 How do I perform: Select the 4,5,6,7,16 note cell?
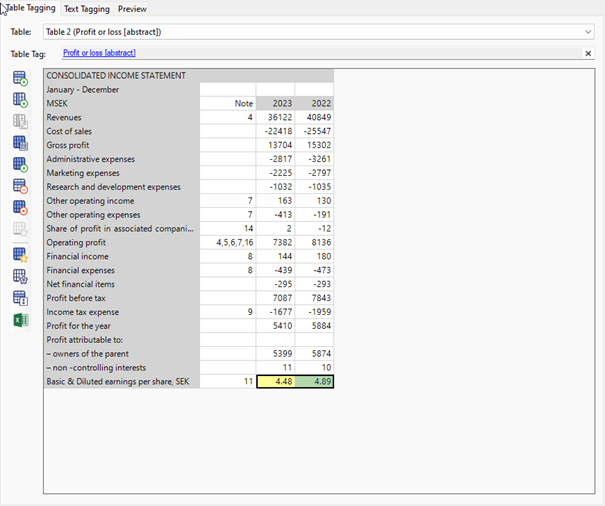pyautogui.click(x=228, y=242)
